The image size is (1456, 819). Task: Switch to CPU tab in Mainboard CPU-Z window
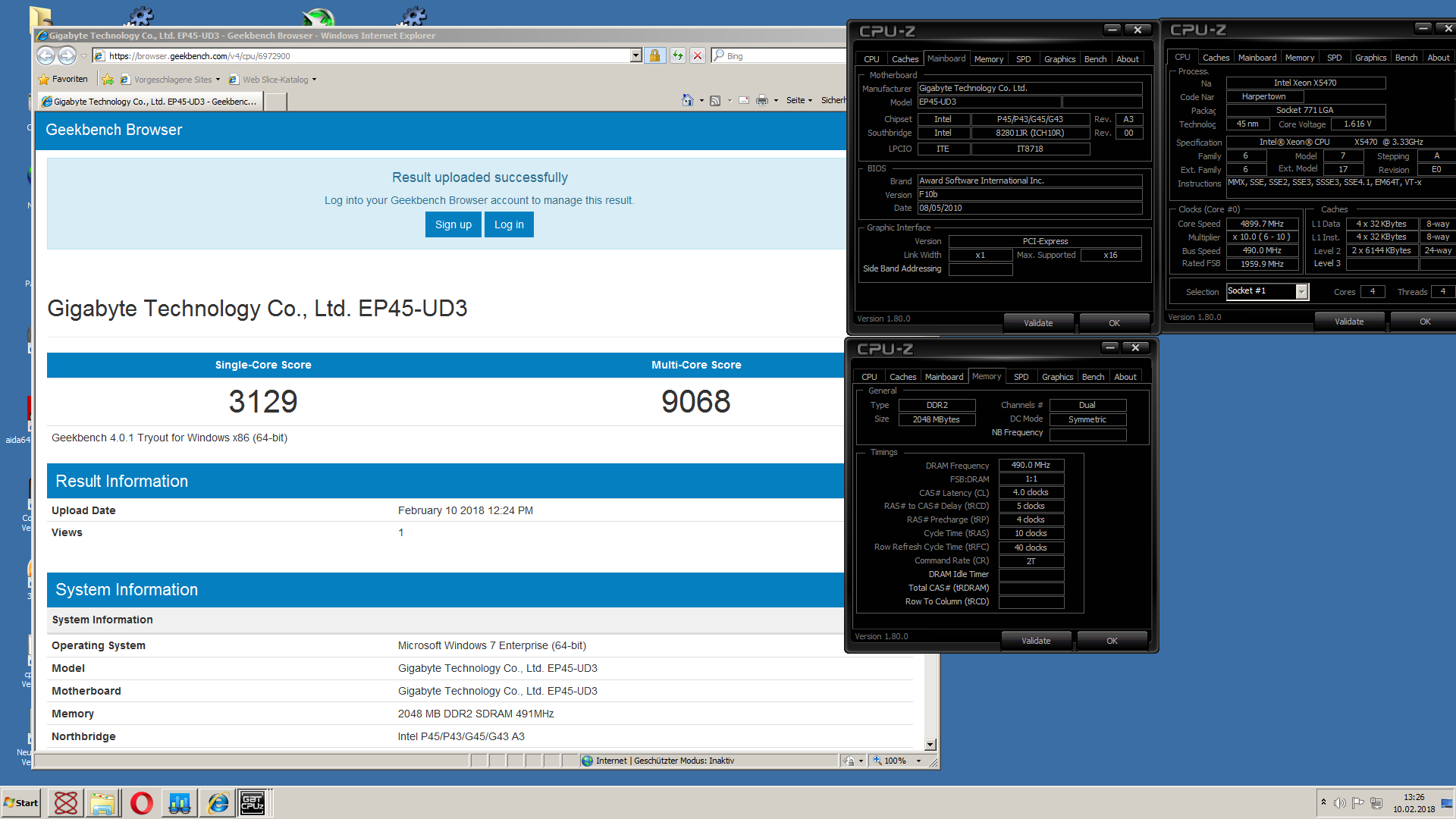pos(871,58)
